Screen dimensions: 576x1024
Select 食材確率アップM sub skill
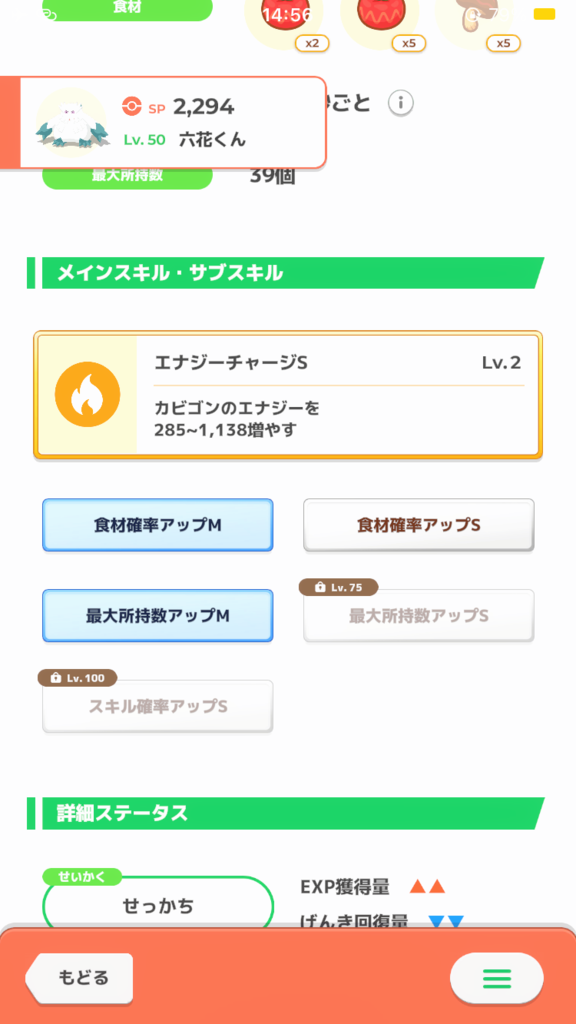point(157,525)
